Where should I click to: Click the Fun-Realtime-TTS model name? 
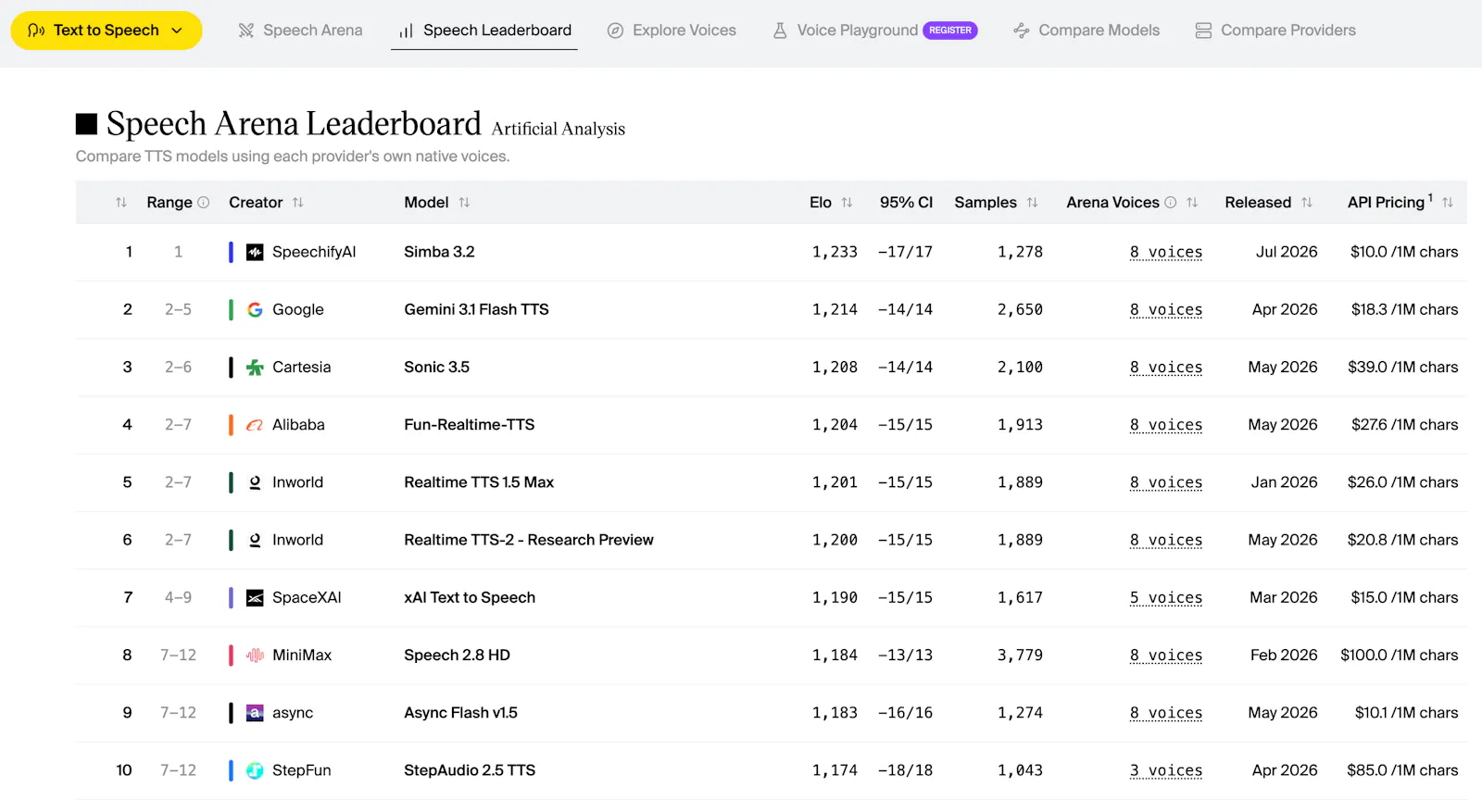point(469,425)
